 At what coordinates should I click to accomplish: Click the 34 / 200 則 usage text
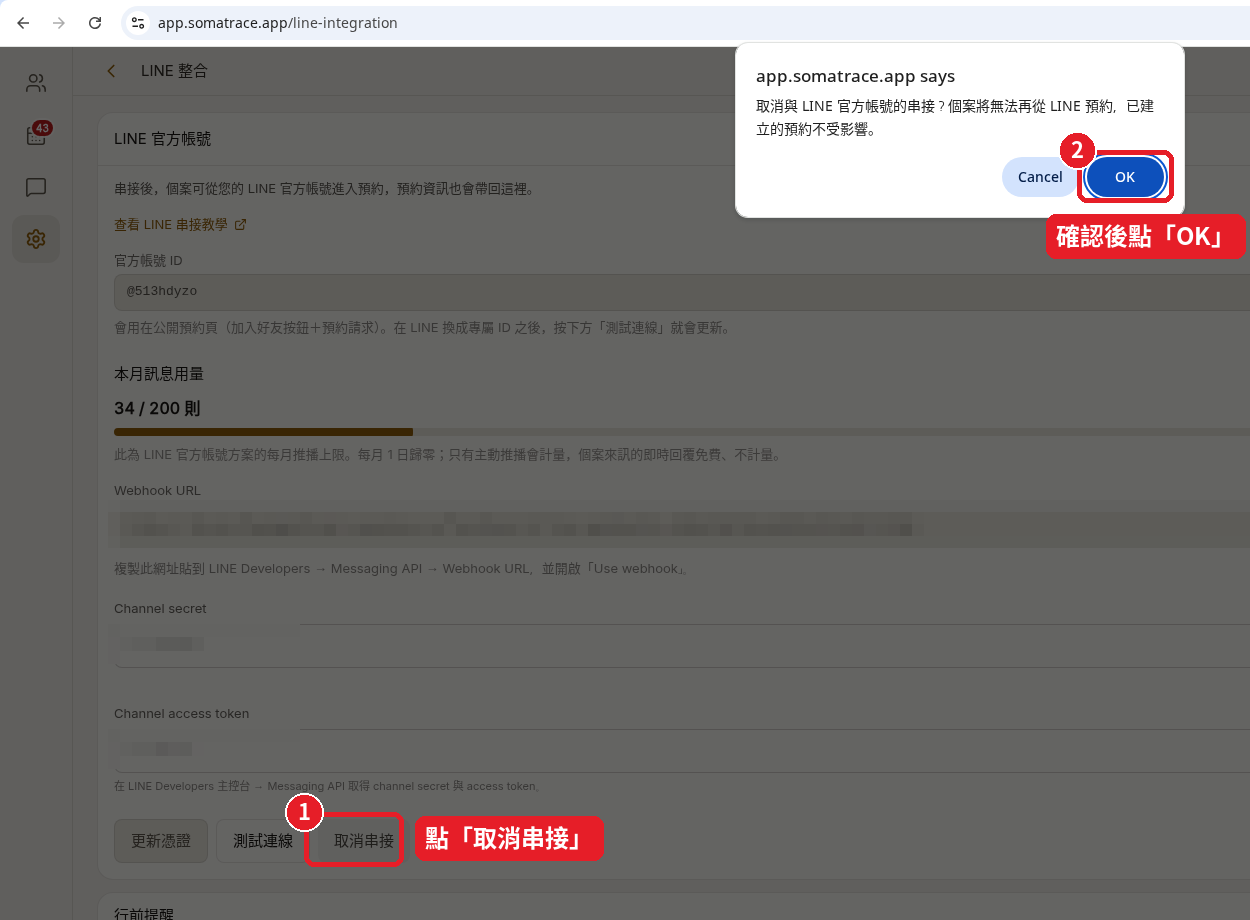(157, 409)
